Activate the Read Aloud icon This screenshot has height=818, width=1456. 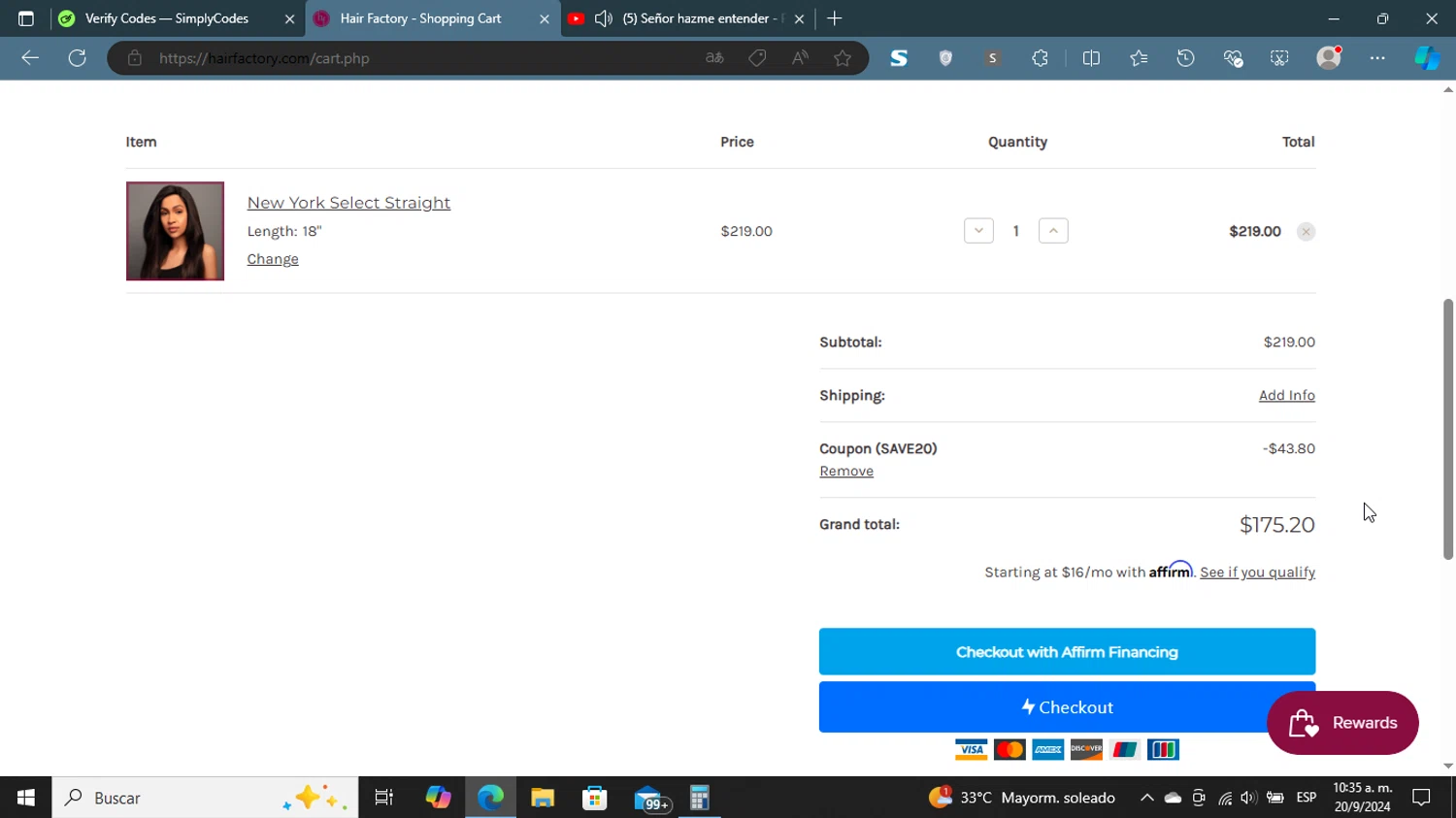click(x=800, y=58)
